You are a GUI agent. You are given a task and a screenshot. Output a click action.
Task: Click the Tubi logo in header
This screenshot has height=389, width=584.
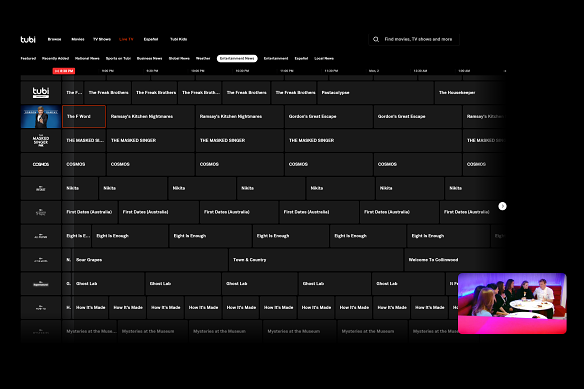[28, 39]
